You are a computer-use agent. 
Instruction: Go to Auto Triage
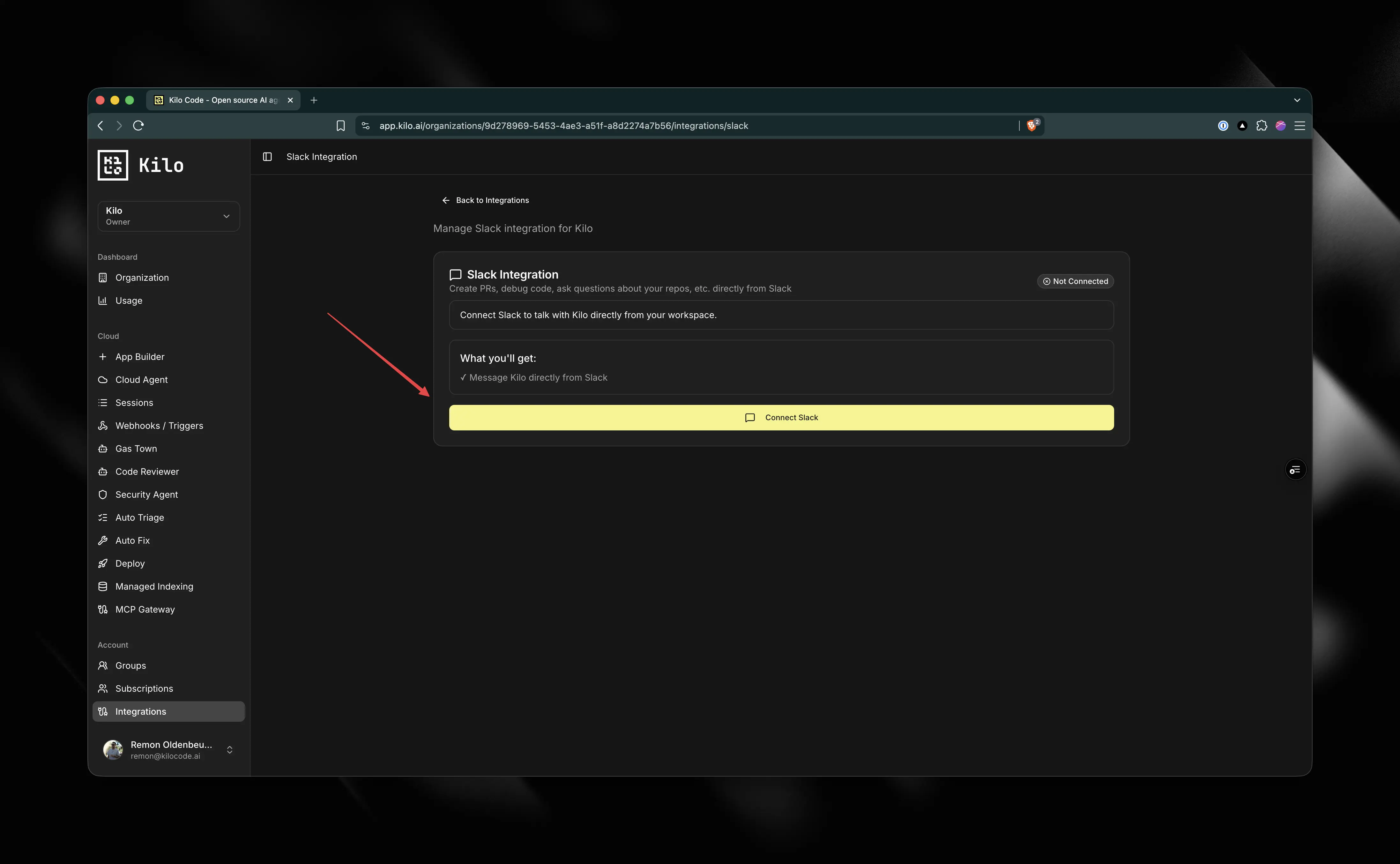(x=168, y=517)
